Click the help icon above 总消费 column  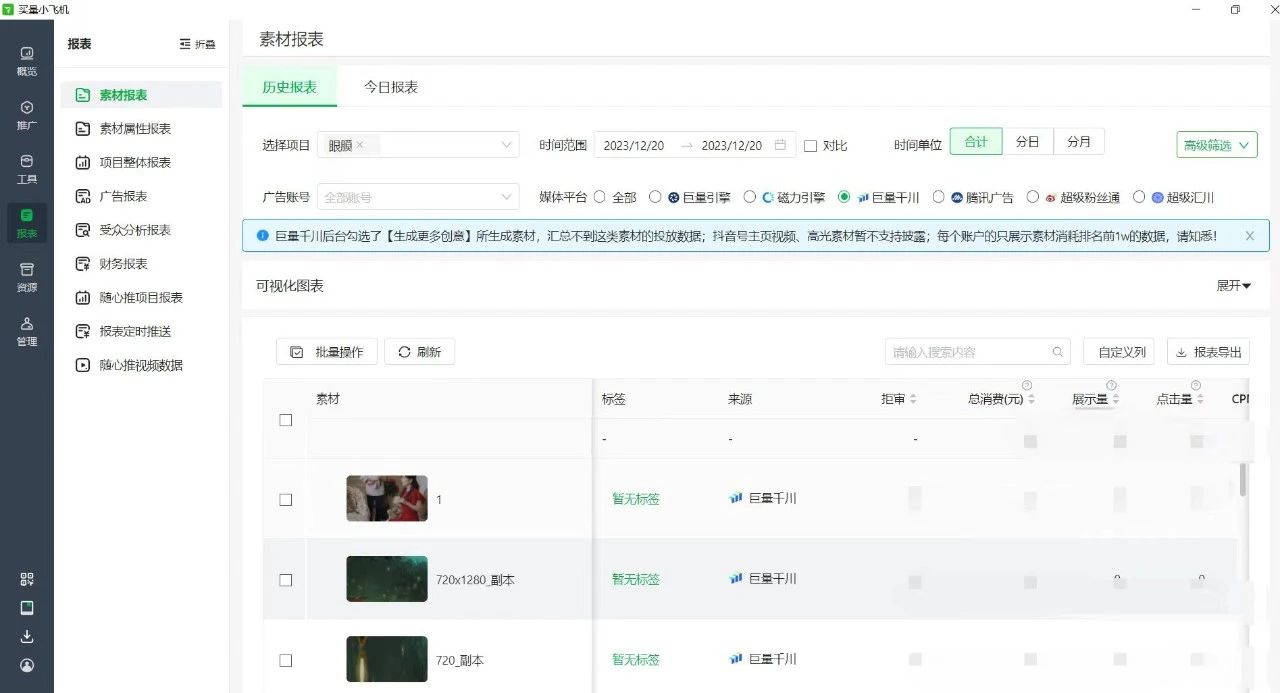point(1027,385)
